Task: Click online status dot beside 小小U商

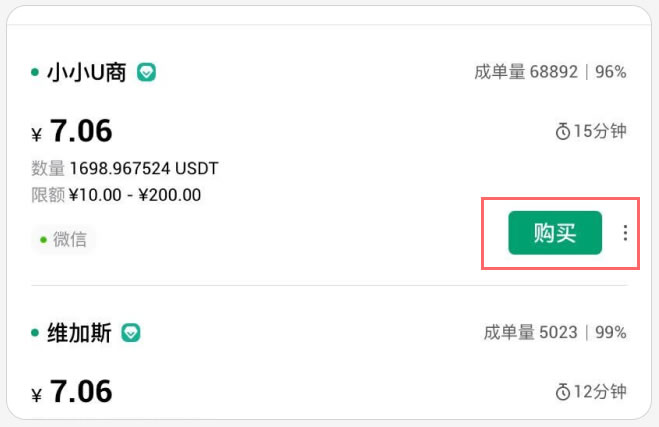Action: [35, 72]
